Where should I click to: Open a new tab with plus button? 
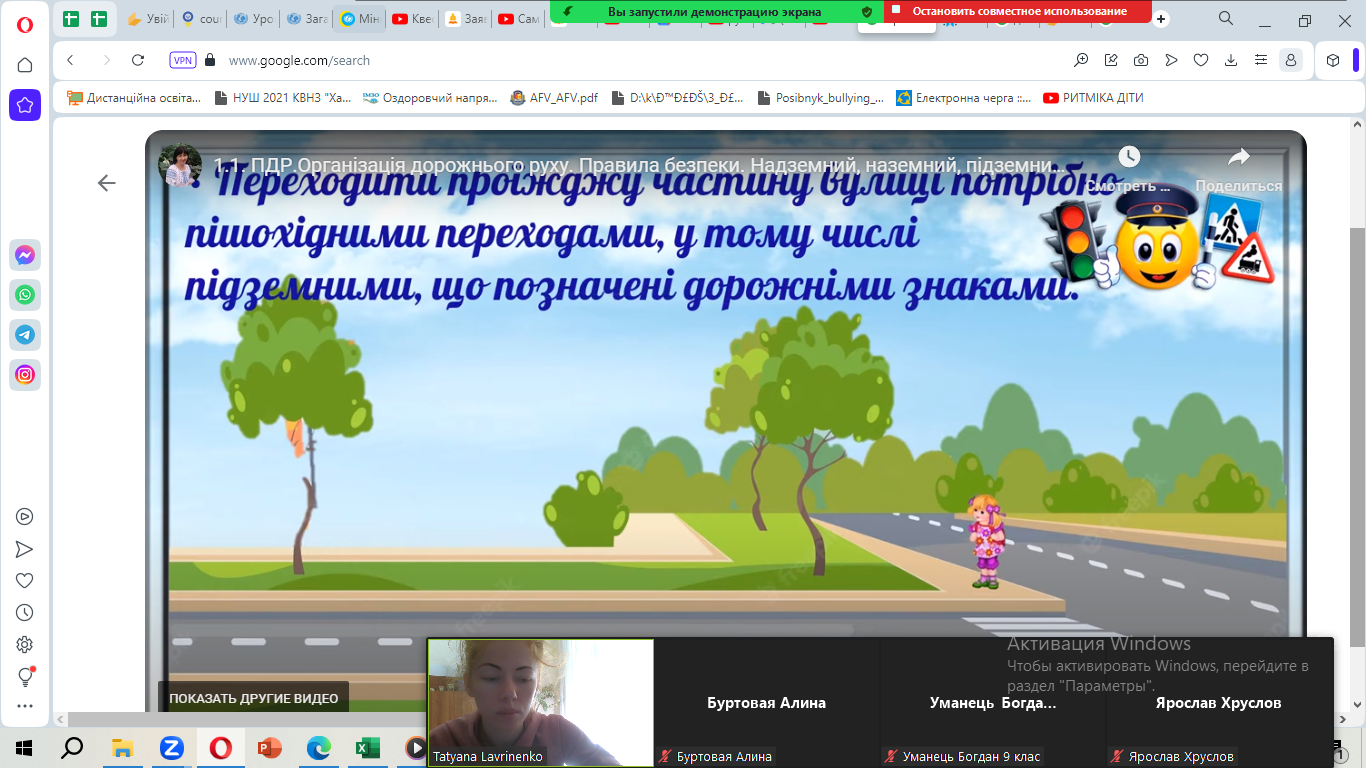(1161, 19)
